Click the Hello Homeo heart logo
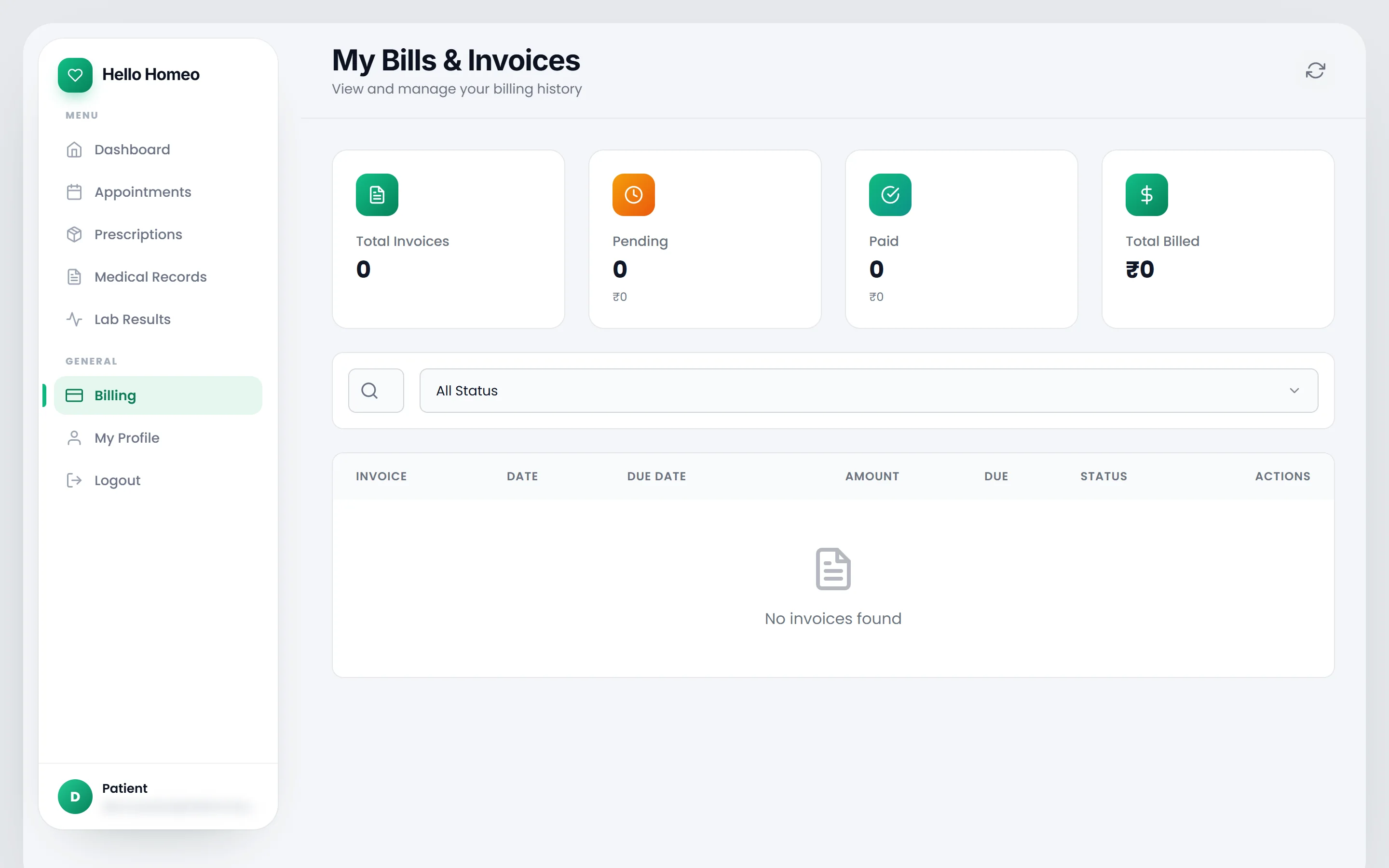The image size is (1389, 868). click(75, 75)
